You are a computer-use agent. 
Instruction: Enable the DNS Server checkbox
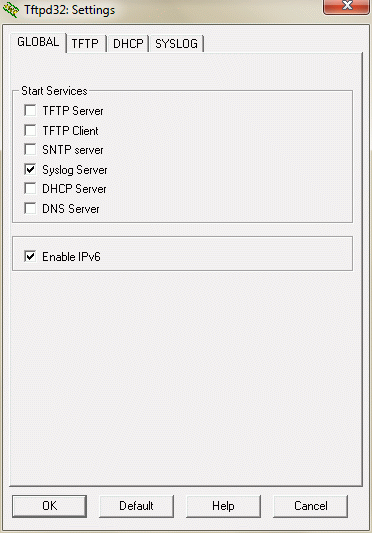pos(30,208)
